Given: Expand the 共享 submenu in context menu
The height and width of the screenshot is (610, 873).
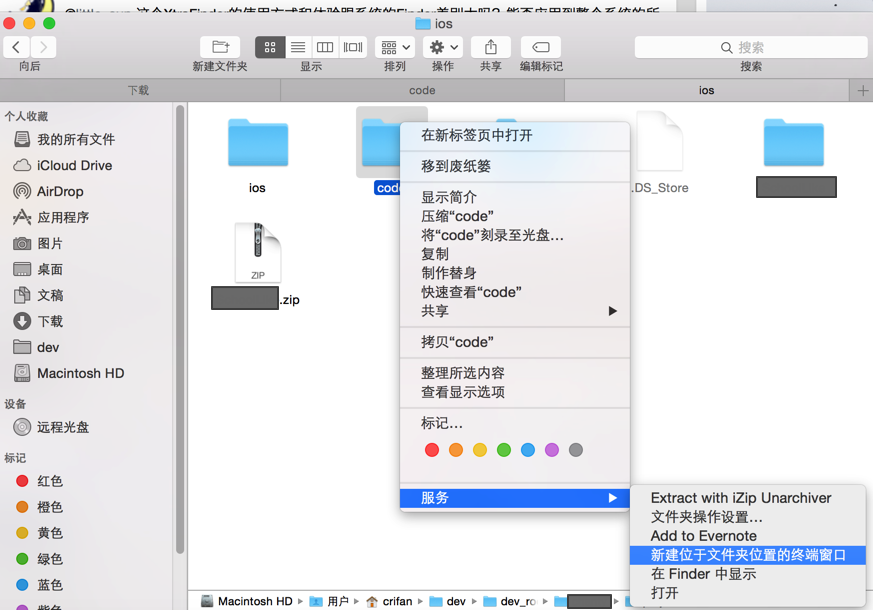Looking at the screenshot, I should tap(514, 311).
